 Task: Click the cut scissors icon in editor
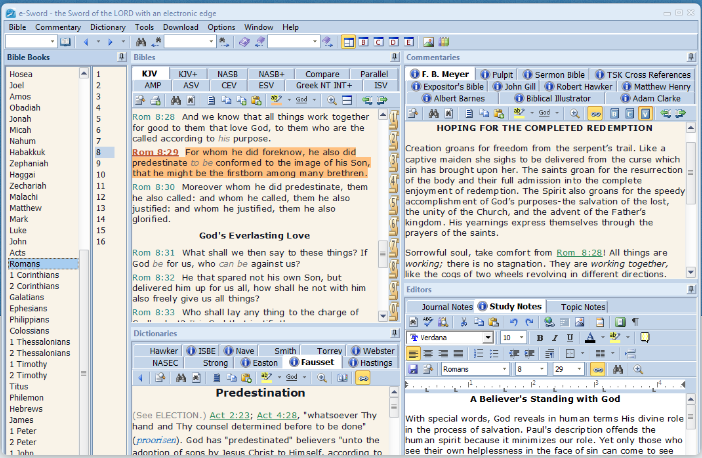[x=464, y=322]
